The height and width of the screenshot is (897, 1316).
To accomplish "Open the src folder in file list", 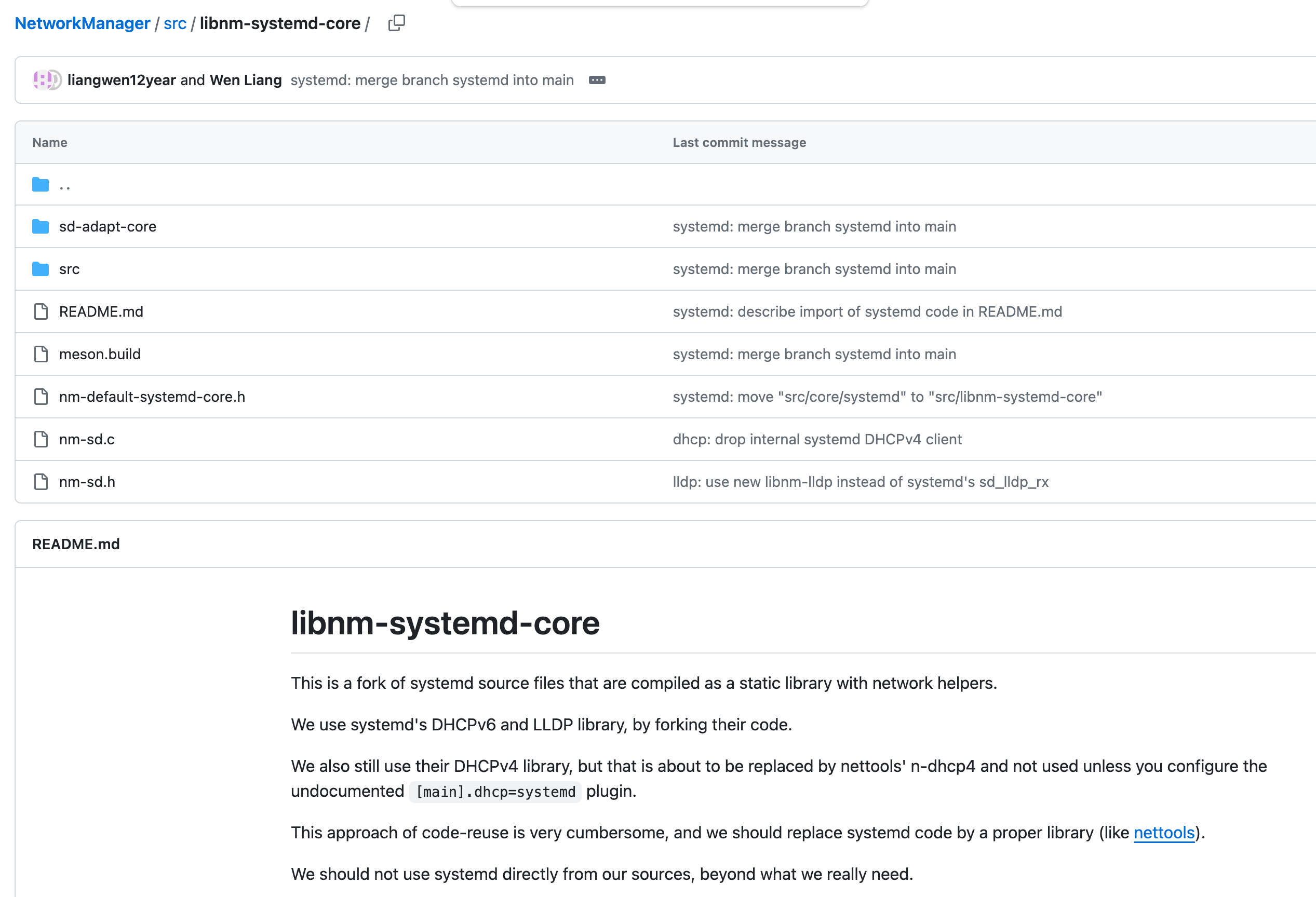I will click(x=69, y=269).
